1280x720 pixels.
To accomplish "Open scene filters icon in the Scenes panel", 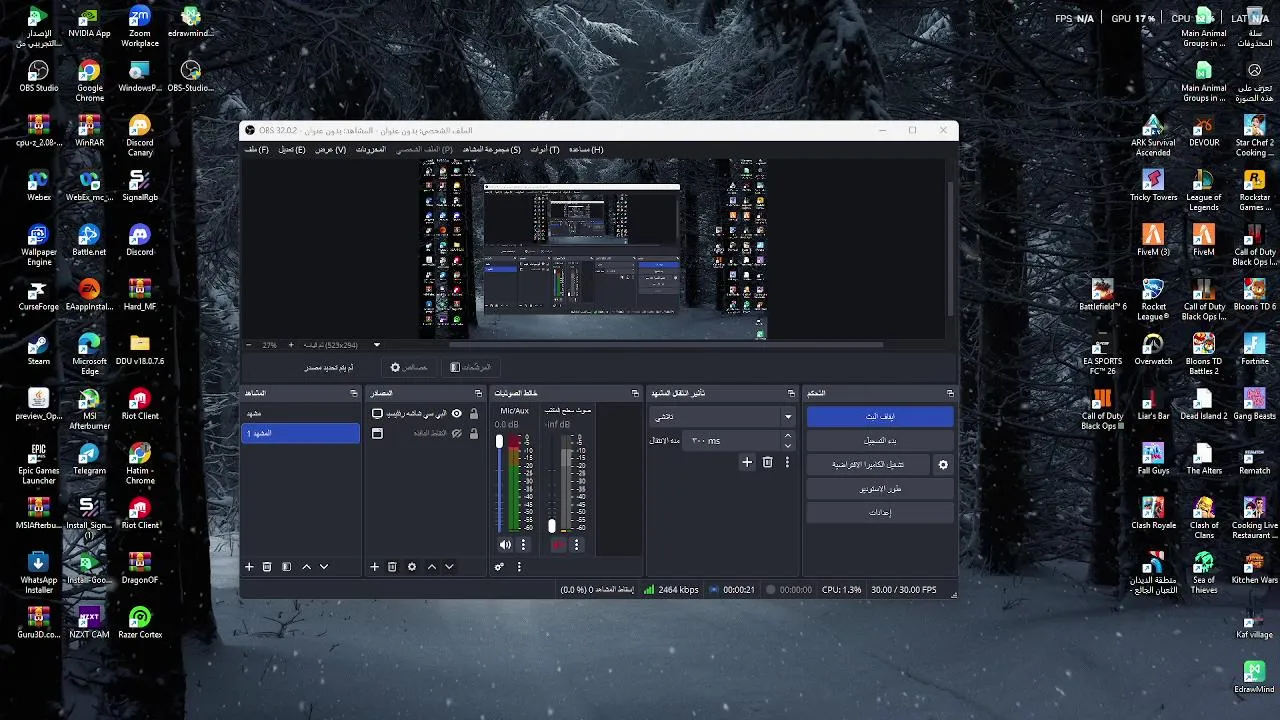I will pos(286,567).
